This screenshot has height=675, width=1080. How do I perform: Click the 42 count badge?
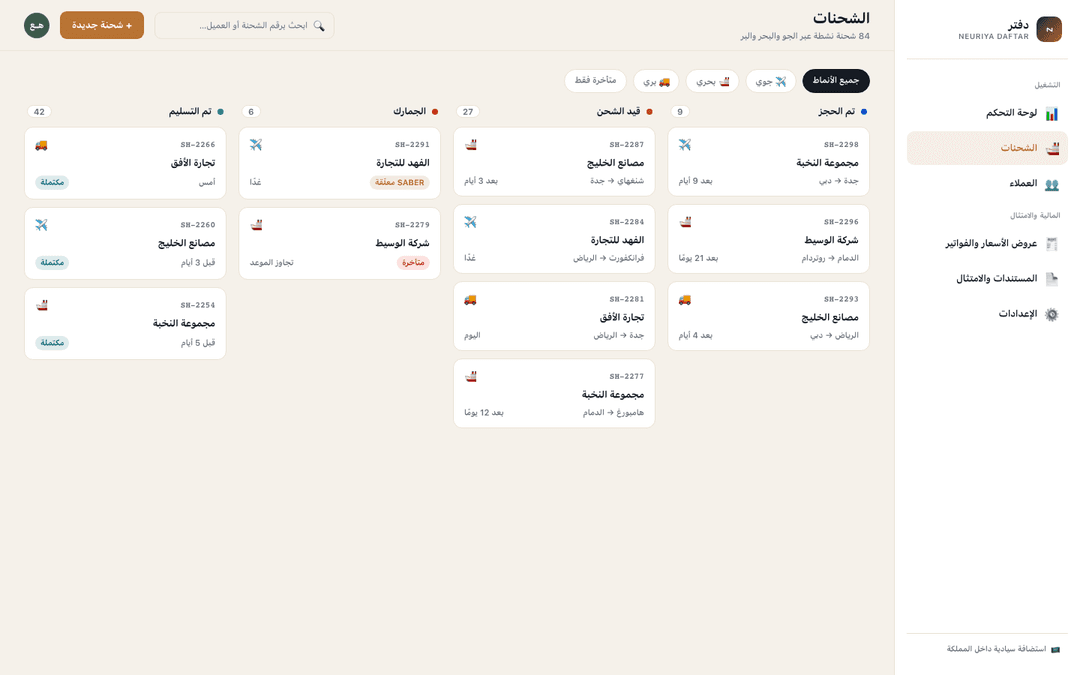tap(39, 112)
